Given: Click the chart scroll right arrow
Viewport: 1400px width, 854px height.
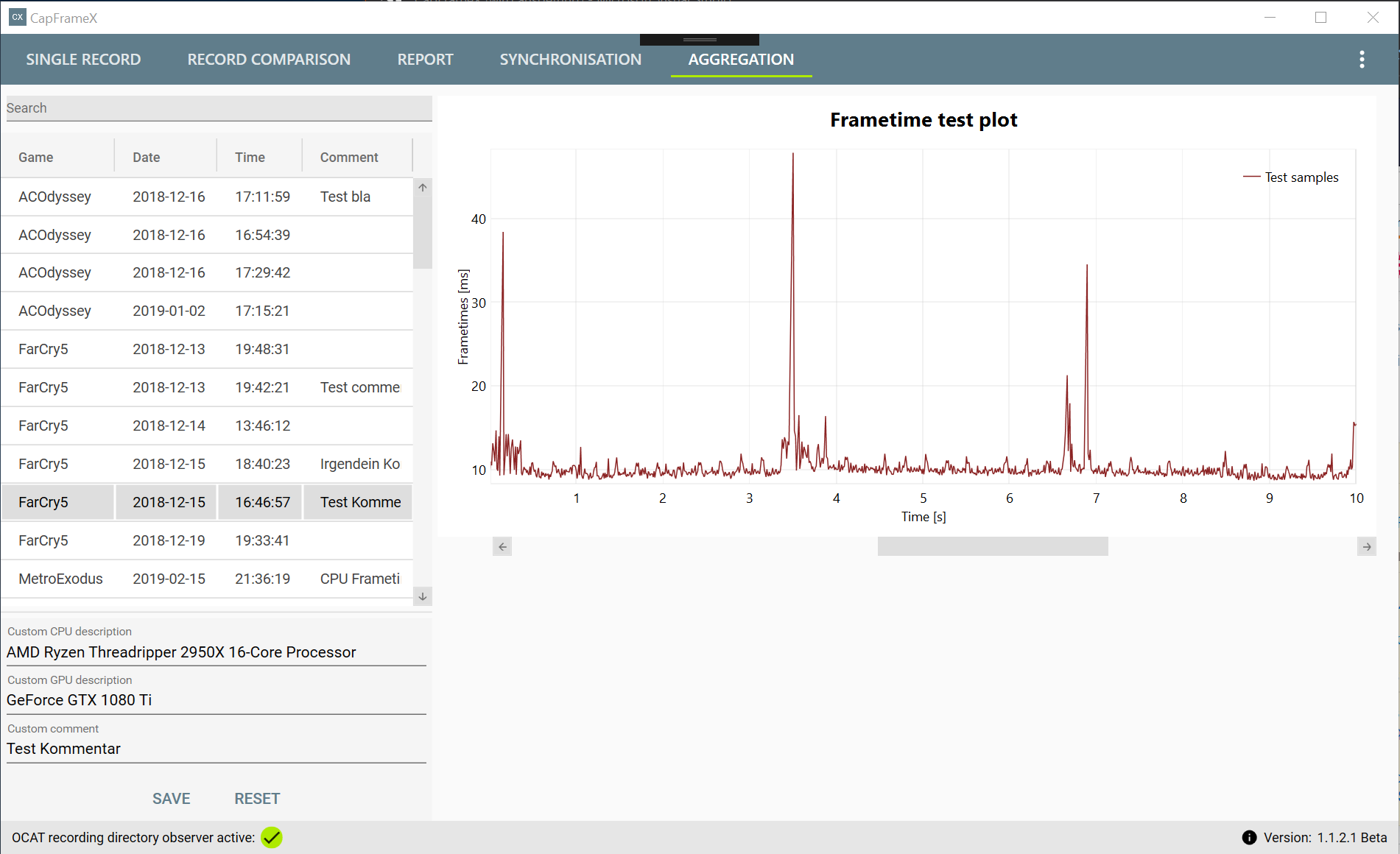Looking at the screenshot, I should point(1367,546).
